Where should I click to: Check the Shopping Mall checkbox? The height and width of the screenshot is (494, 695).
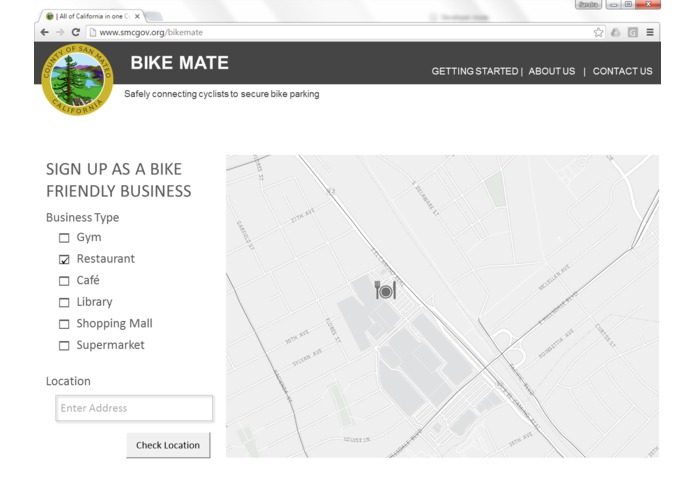click(x=64, y=324)
